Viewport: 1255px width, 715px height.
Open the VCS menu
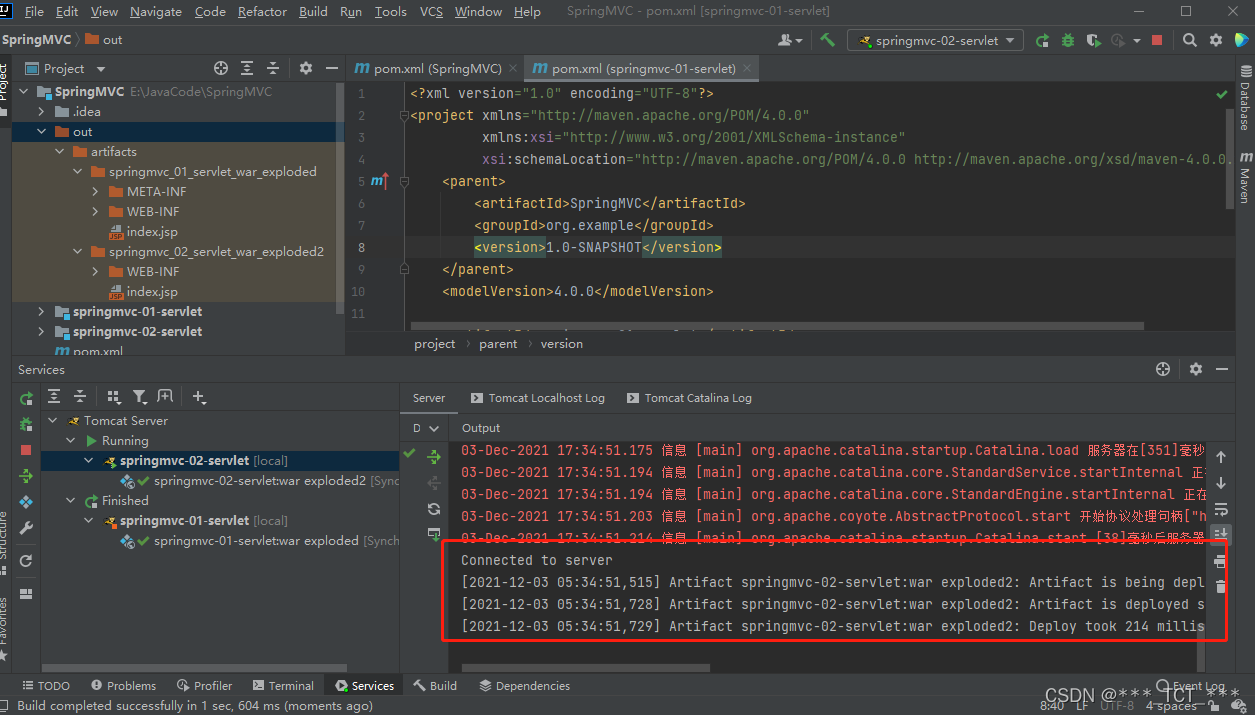pos(431,12)
